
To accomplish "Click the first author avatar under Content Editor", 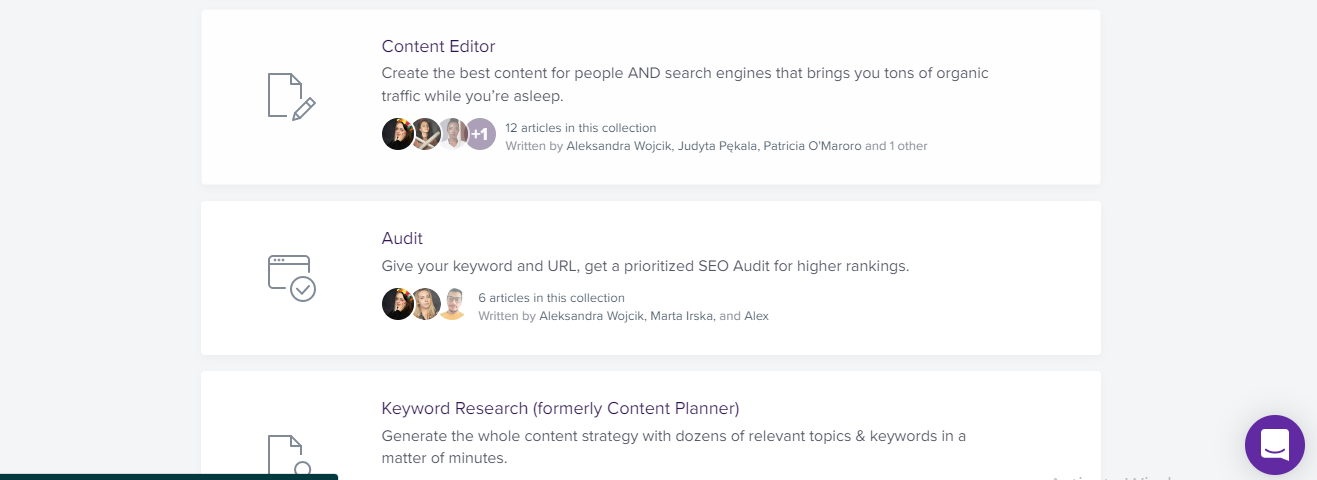I will [x=398, y=134].
